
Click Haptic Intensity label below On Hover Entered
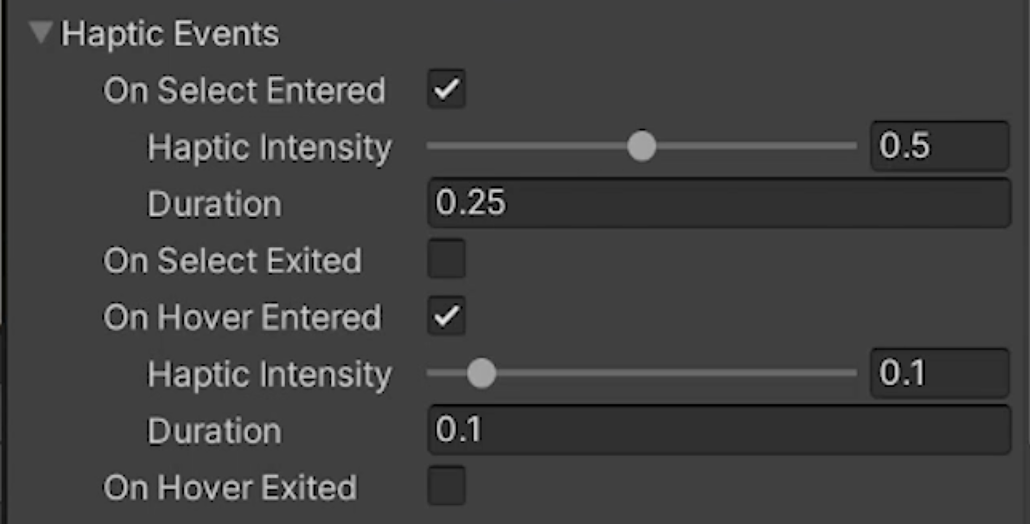(x=269, y=375)
